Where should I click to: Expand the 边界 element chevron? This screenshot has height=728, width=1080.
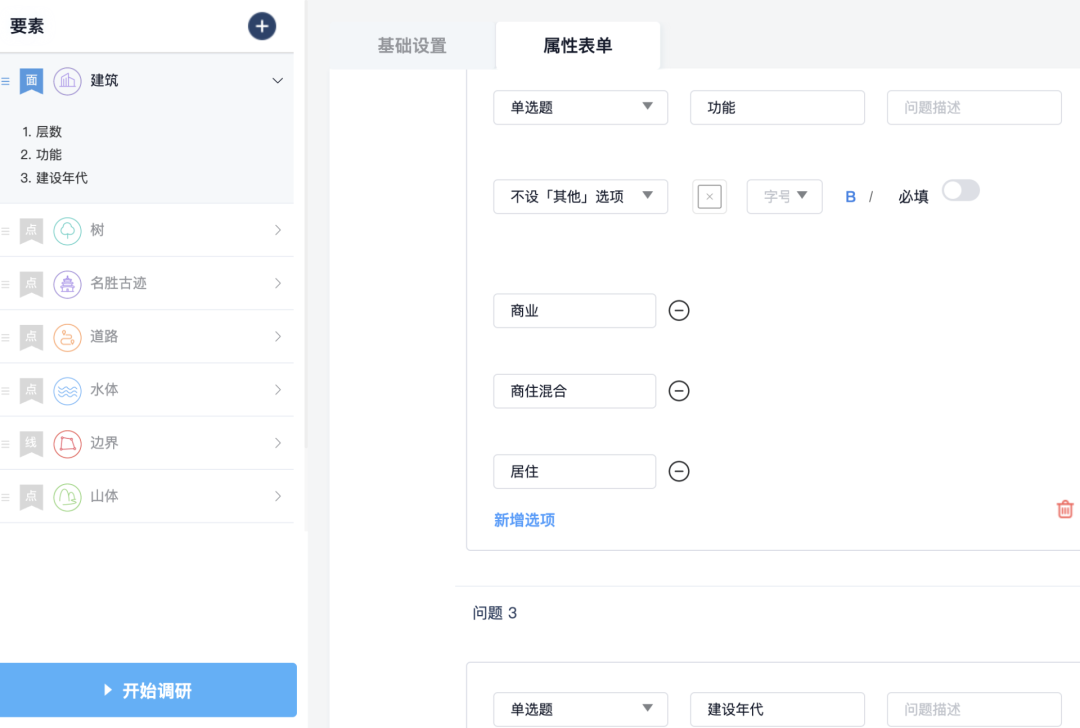point(278,443)
